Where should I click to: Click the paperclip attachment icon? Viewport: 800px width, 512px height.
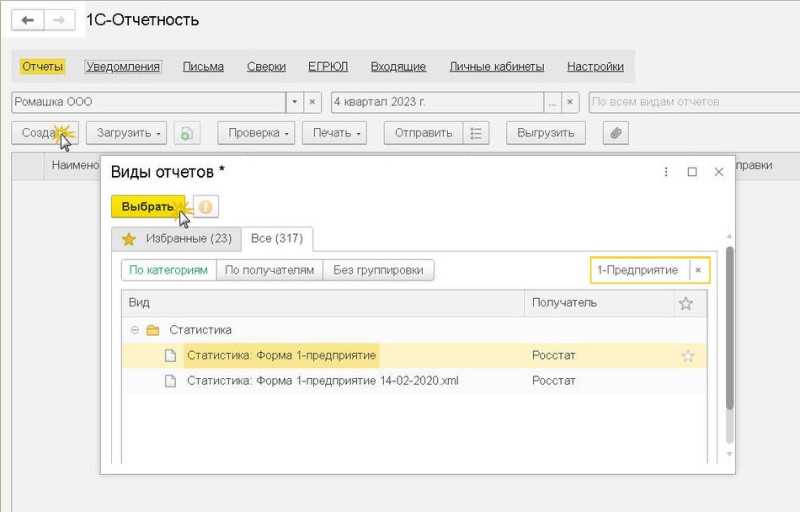[615, 133]
